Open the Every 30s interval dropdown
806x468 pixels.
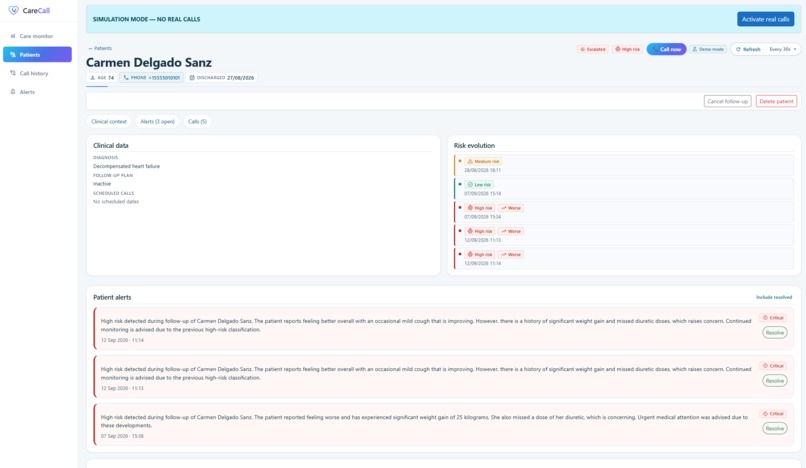[x=783, y=49]
